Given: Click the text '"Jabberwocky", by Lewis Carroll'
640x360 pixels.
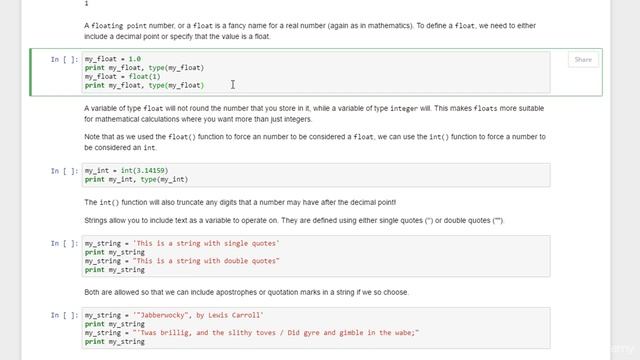Looking at the screenshot, I should 198,315.
